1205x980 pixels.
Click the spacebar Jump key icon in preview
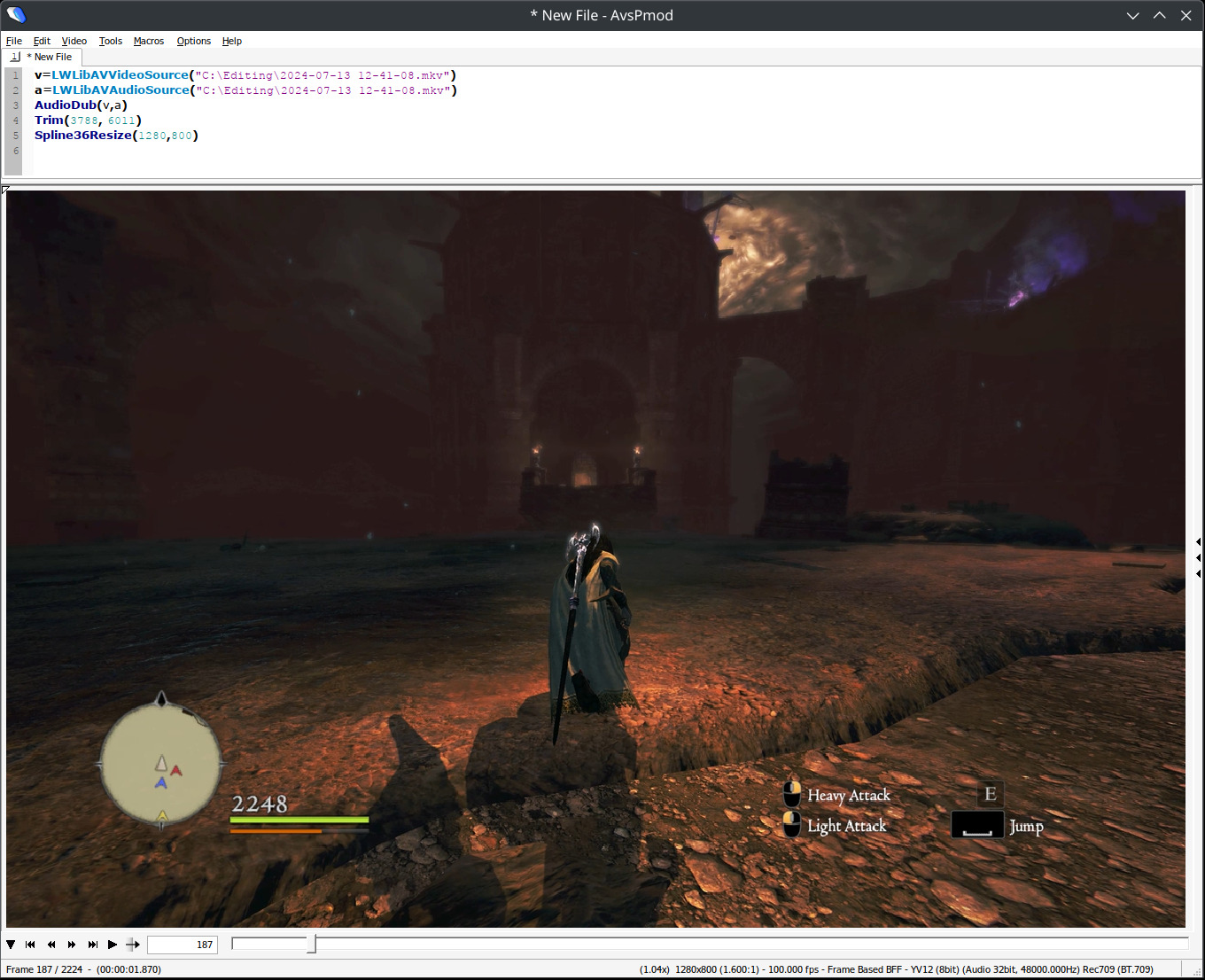tap(977, 825)
